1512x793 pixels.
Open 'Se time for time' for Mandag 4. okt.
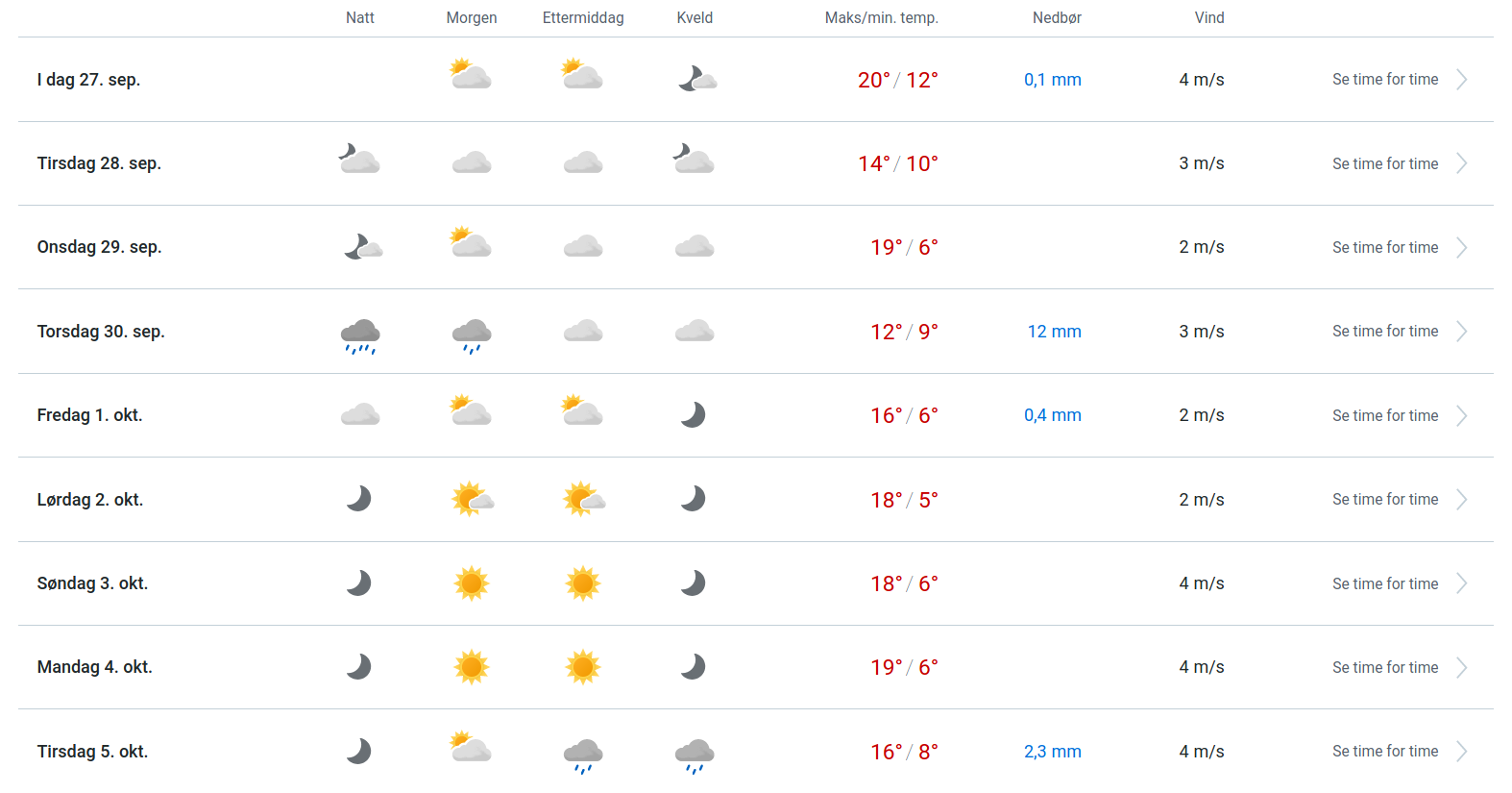(x=1385, y=668)
